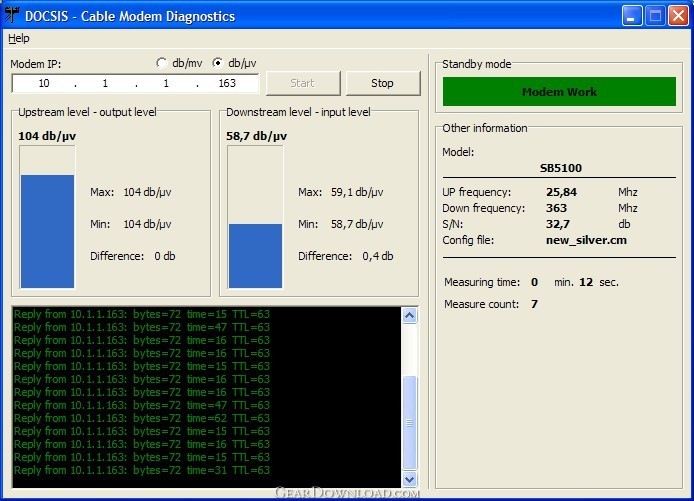
Task: Click the bold '58,7 db/µv' downstream value
Action: (x=256, y=136)
